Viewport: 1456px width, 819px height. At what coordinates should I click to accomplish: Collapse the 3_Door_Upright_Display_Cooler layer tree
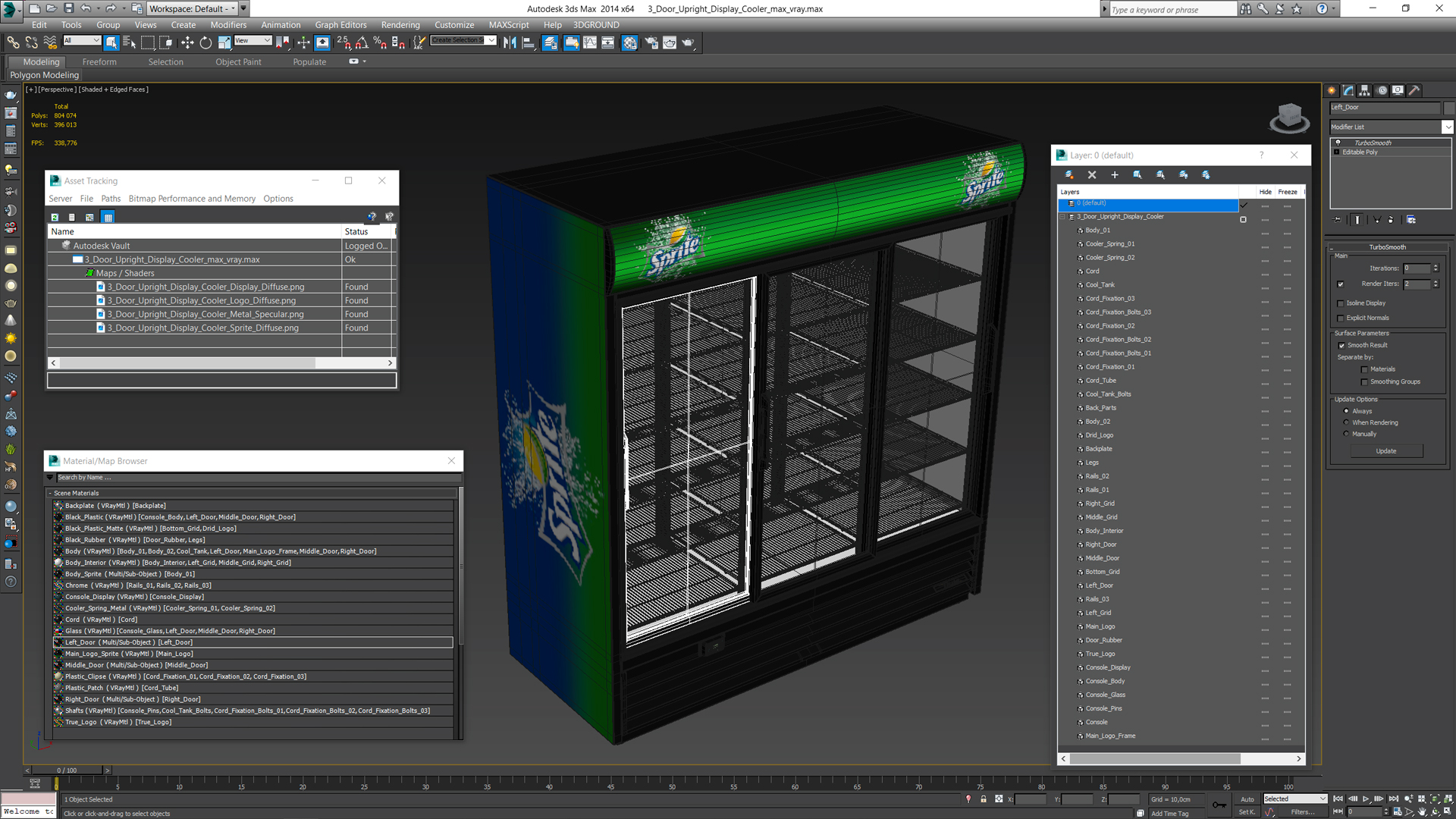[x=1062, y=217]
